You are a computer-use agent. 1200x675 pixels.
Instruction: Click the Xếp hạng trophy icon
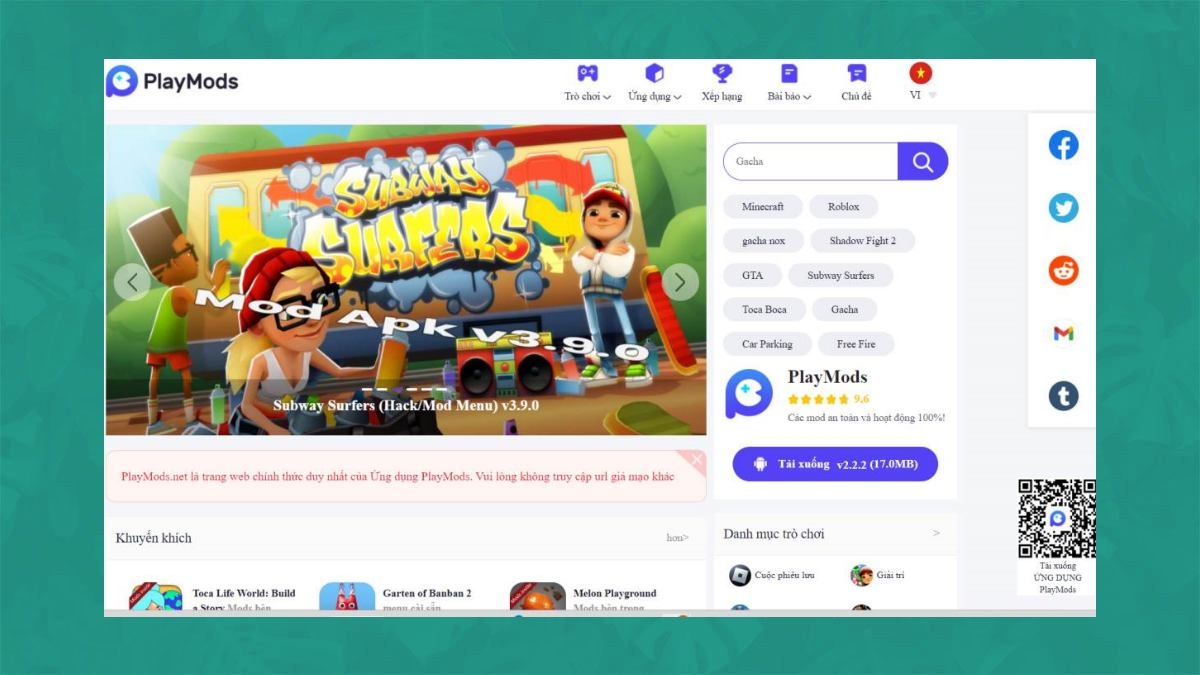(x=722, y=72)
